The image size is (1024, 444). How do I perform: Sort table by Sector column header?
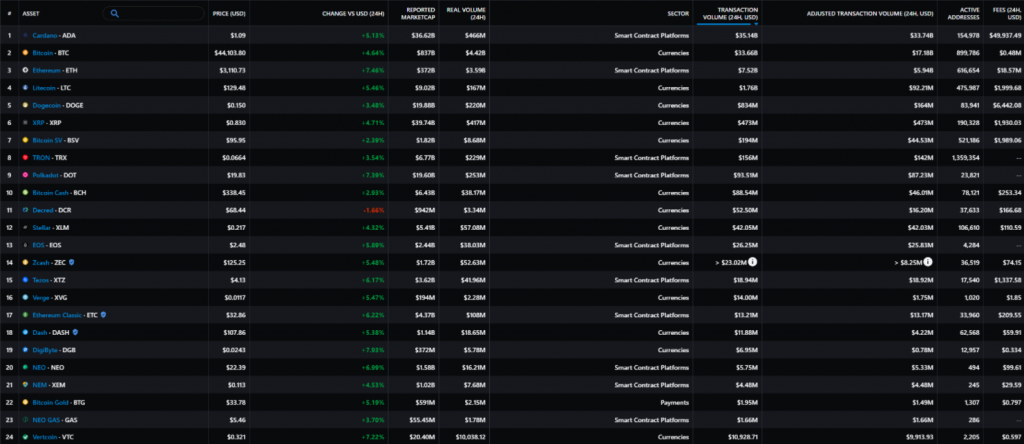tap(678, 13)
